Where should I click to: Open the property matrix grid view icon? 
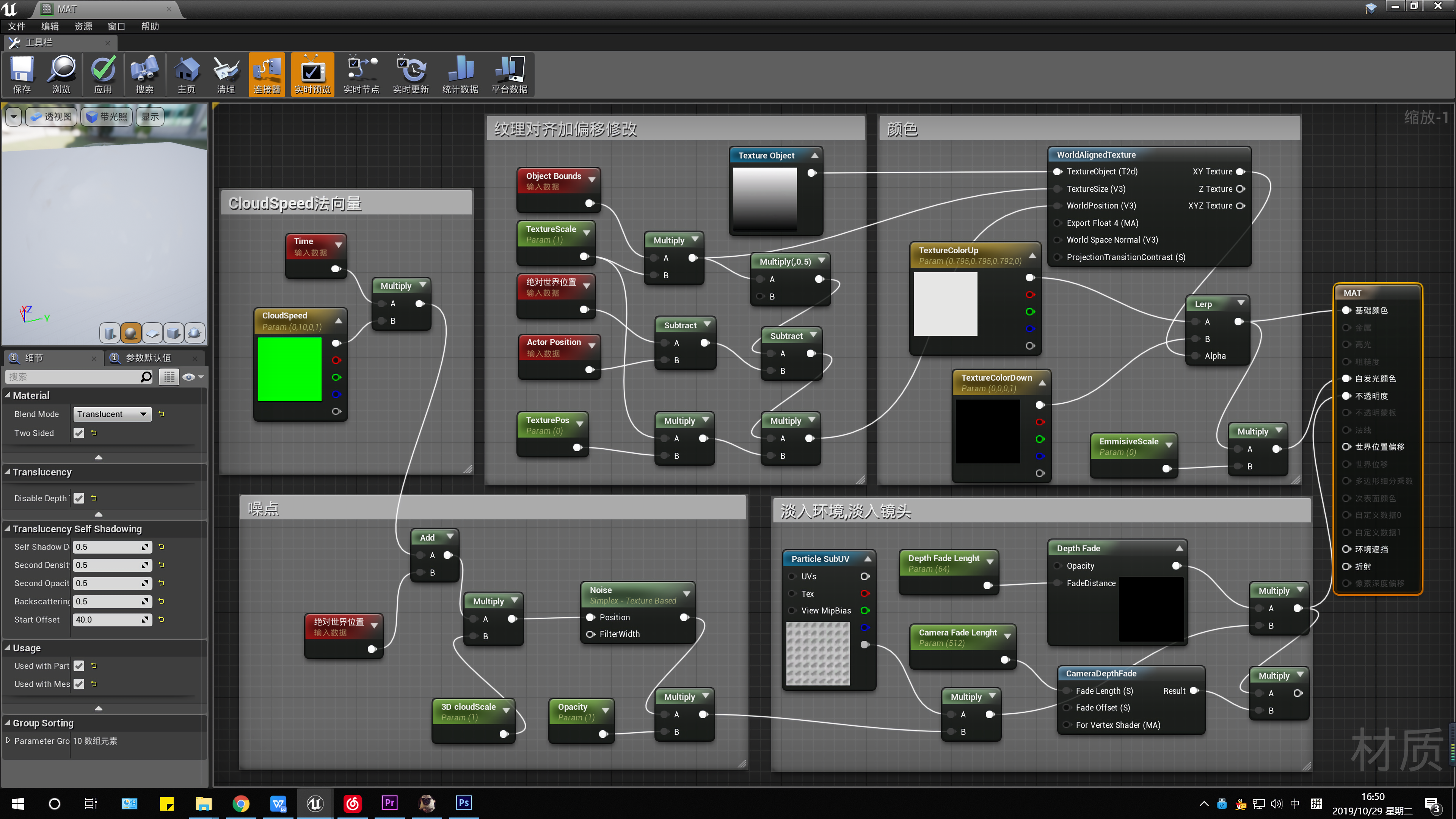tap(169, 377)
